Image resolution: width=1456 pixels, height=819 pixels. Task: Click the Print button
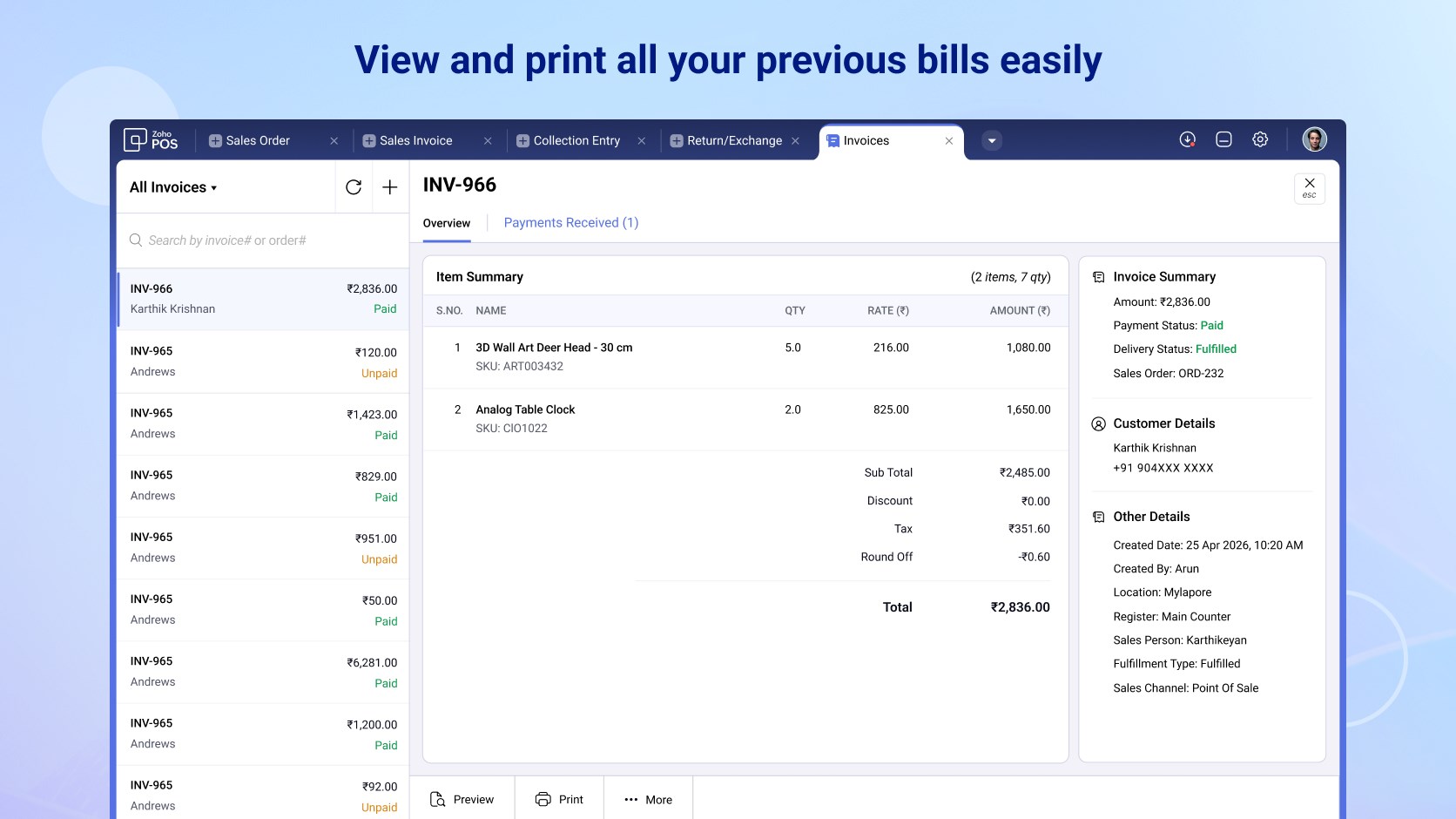click(559, 799)
